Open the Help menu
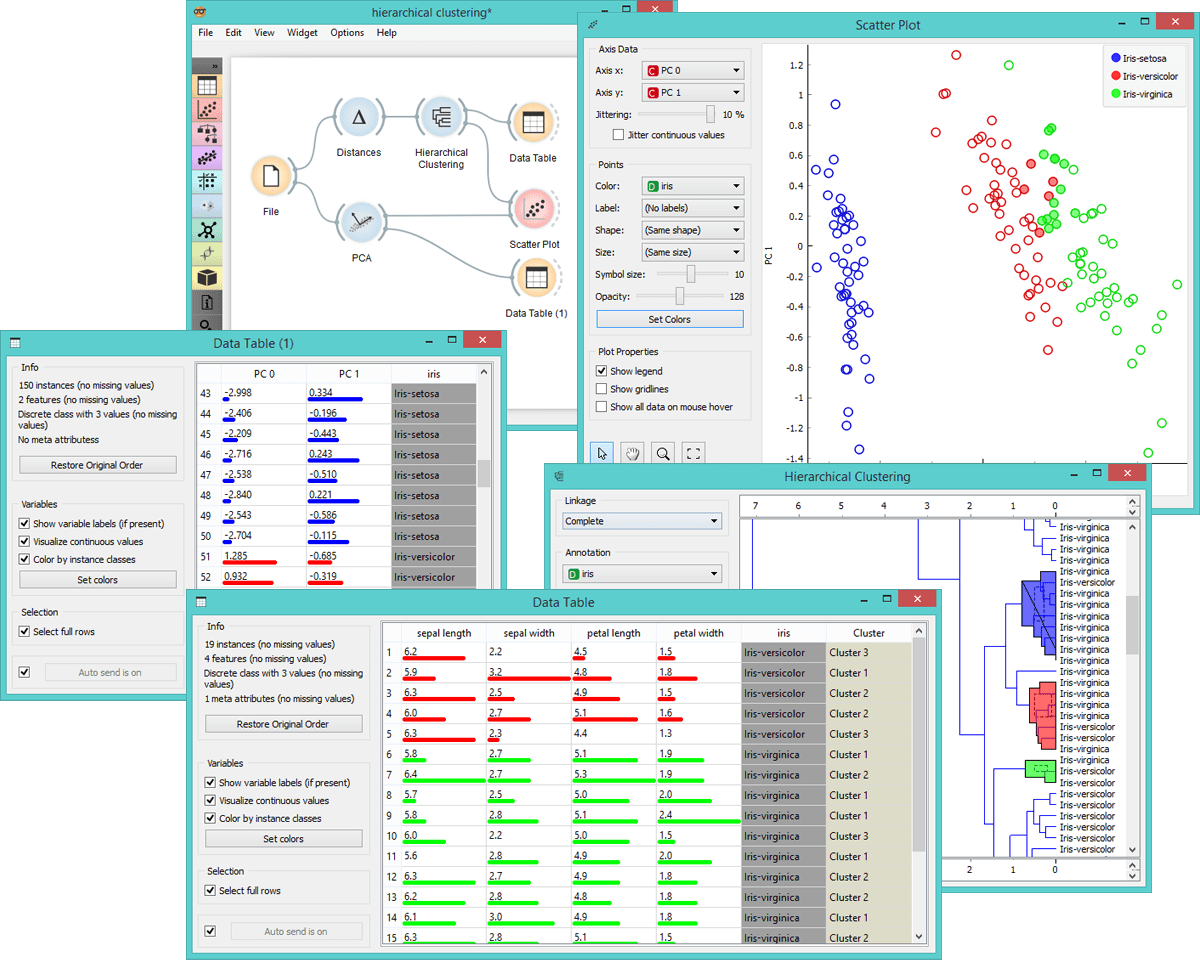 (386, 33)
